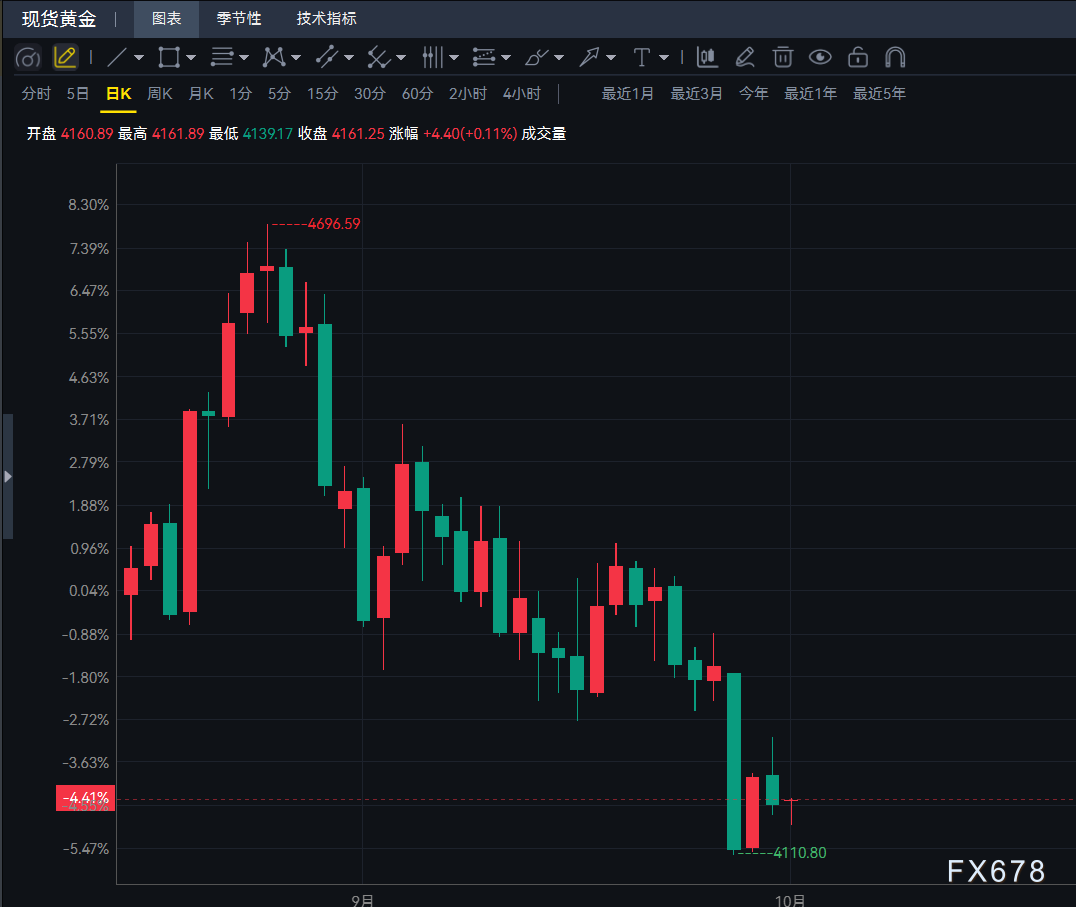The height and width of the screenshot is (907, 1076).
Task: Click the eraser pen edit icon
Action: pyautogui.click(x=745, y=58)
